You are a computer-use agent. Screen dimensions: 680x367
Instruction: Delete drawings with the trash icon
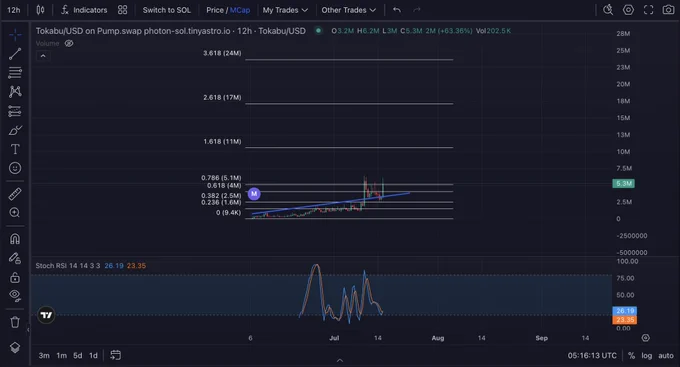coord(15,322)
